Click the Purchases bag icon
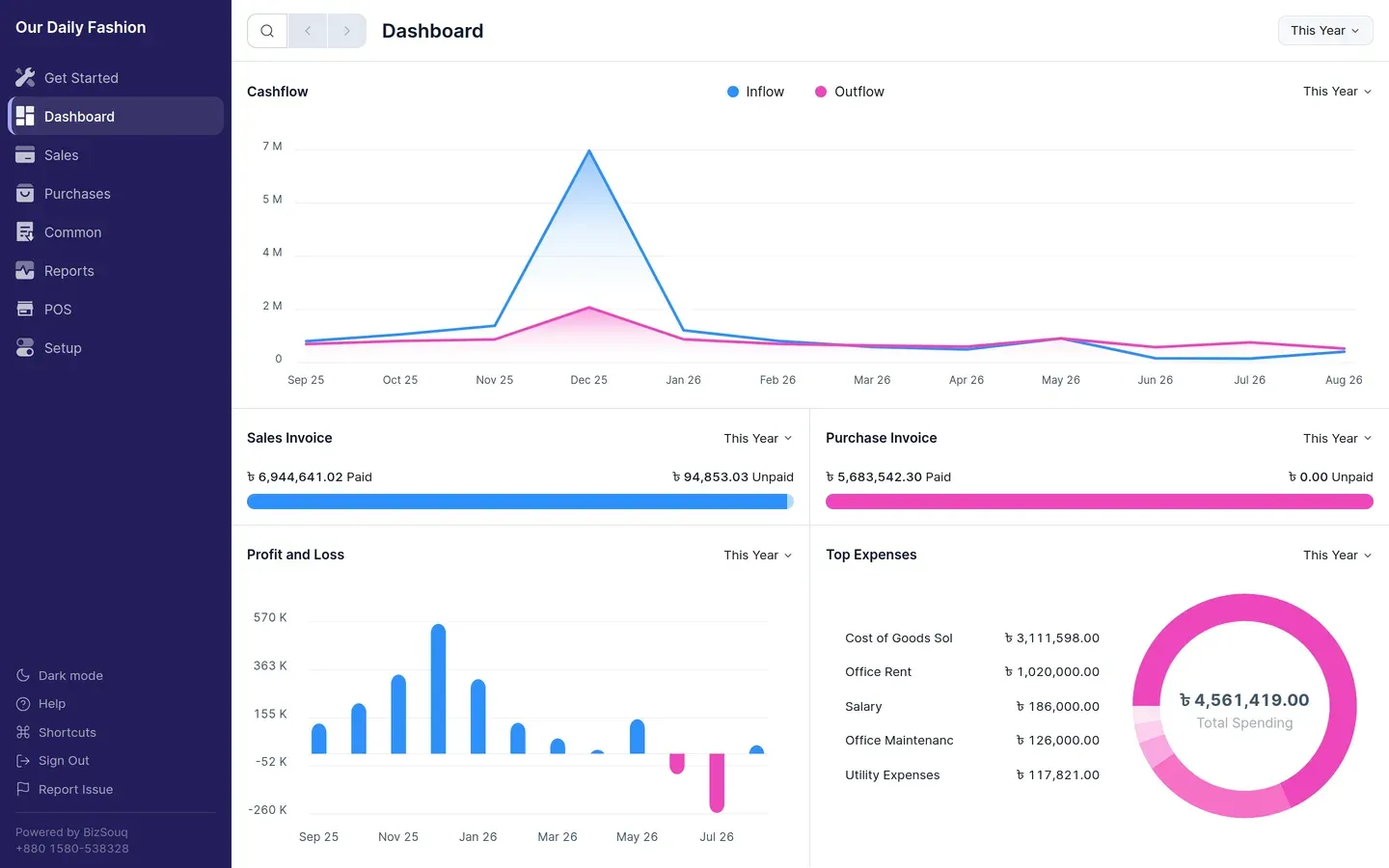Image resolution: width=1389 pixels, height=868 pixels. pyautogui.click(x=25, y=193)
